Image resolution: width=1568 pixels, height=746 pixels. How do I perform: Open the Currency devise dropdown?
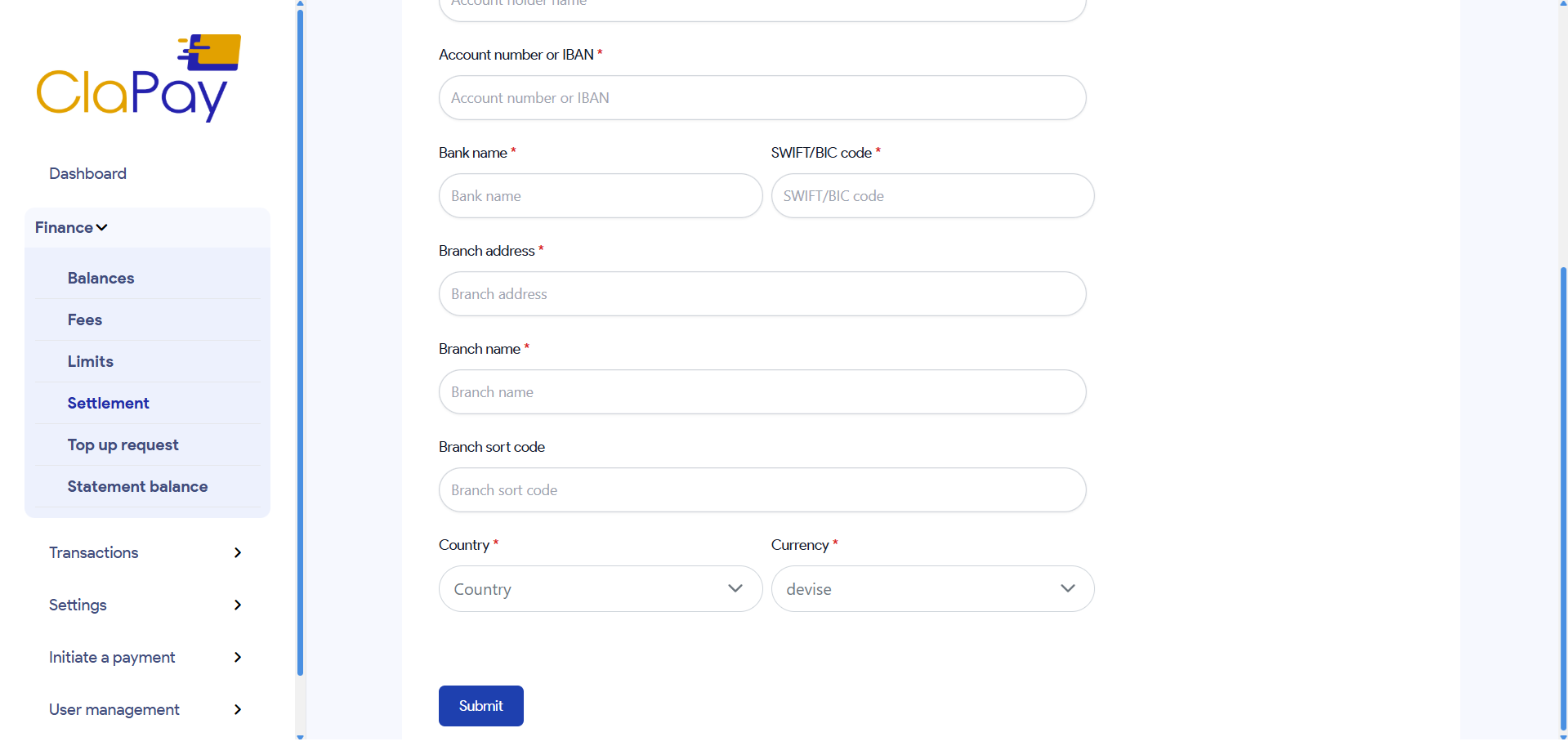pyautogui.click(x=931, y=589)
